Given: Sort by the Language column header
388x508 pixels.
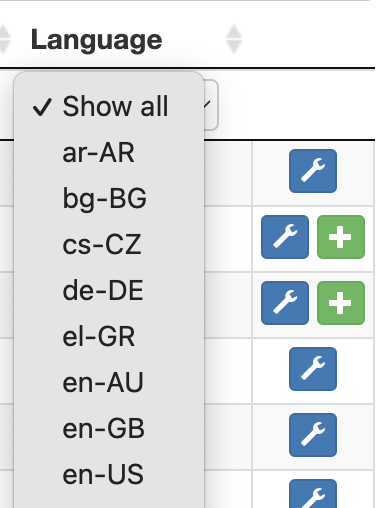Looking at the screenshot, I should click(x=96, y=40).
